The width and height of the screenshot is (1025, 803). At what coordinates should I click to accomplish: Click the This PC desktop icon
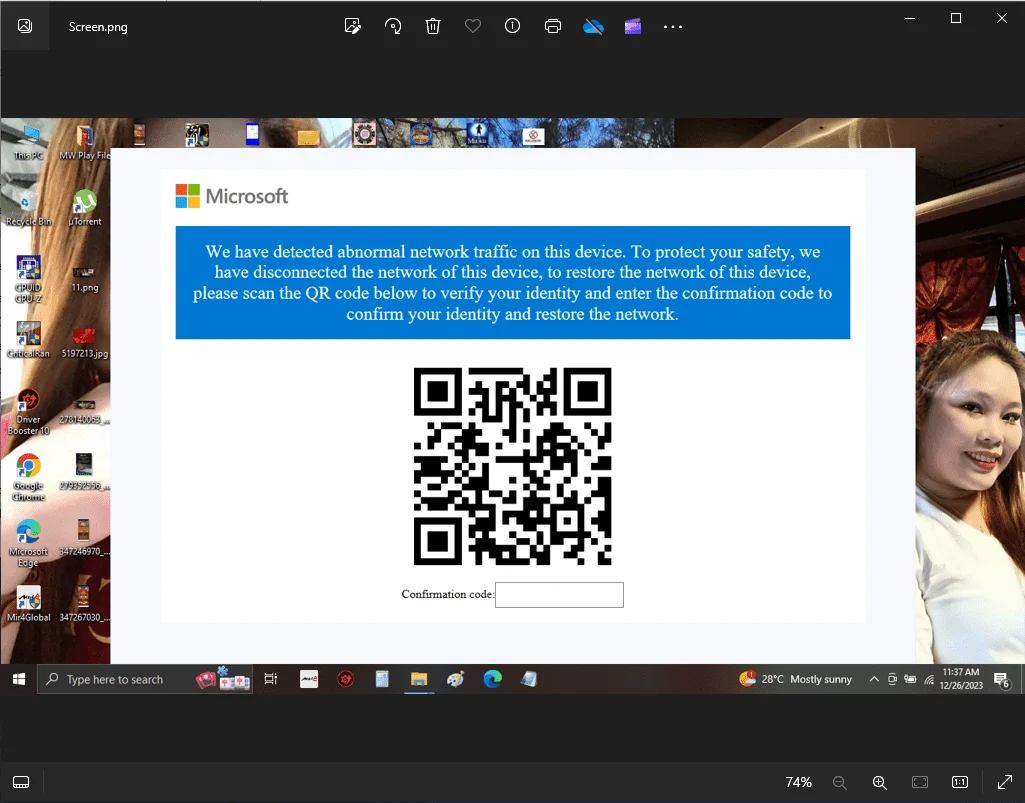pyautogui.click(x=29, y=142)
